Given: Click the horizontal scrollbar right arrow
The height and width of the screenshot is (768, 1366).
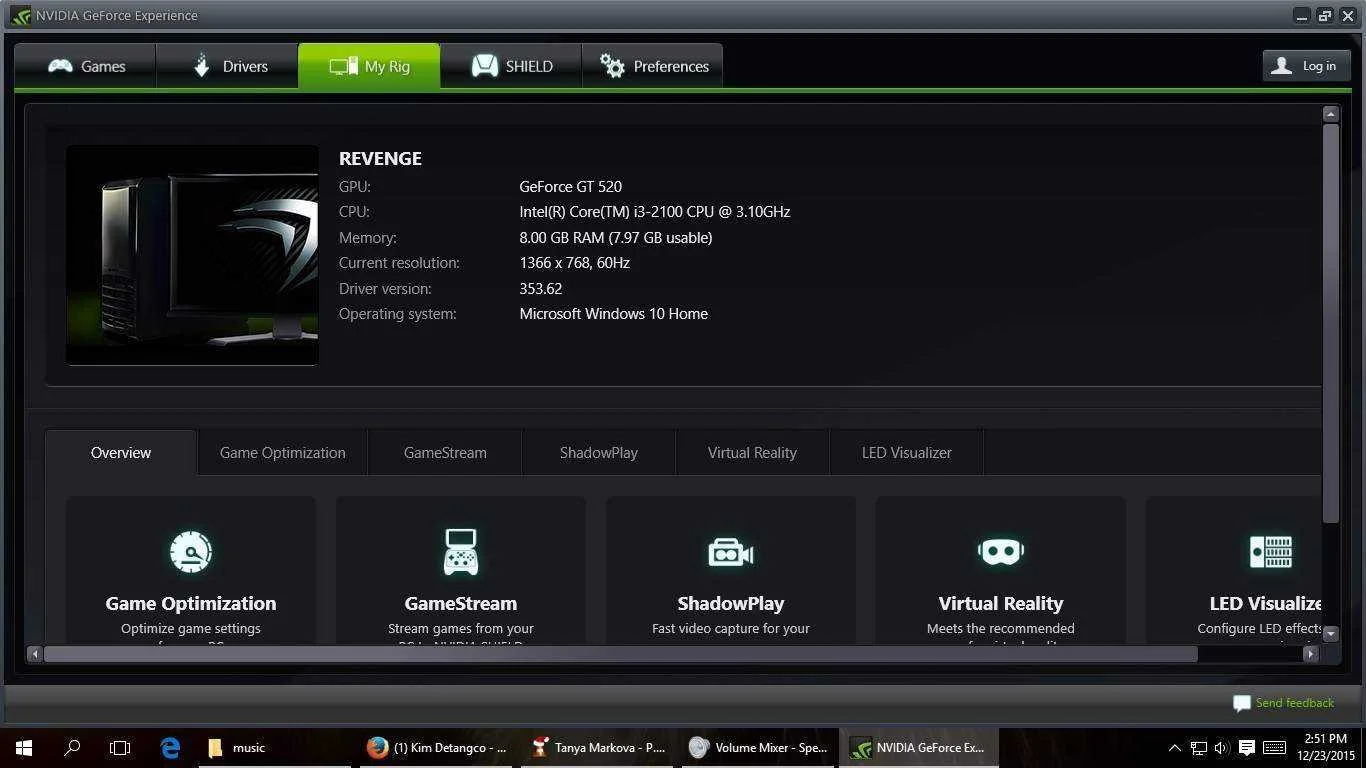Looking at the screenshot, I should [x=1311, y=654].
